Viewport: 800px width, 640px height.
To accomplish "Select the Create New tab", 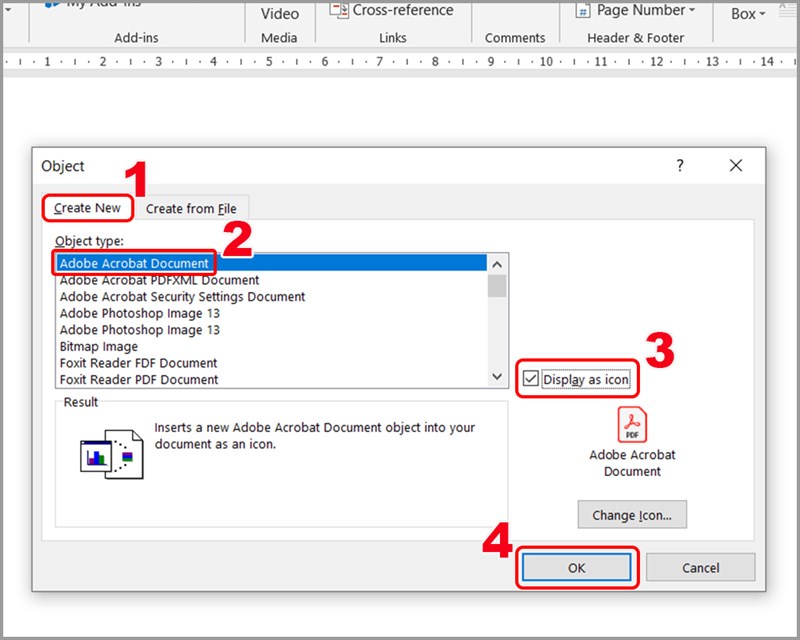I will [x=87, y=208].
